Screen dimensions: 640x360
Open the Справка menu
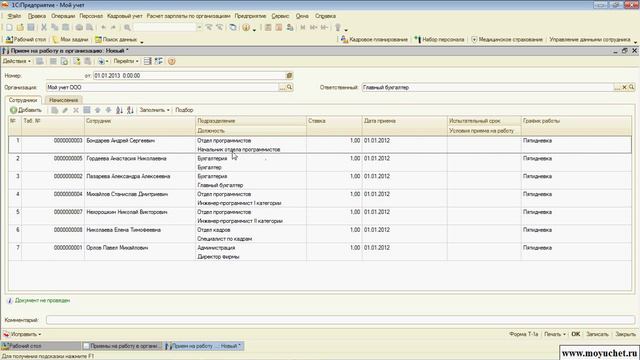[x=325, y=16]
